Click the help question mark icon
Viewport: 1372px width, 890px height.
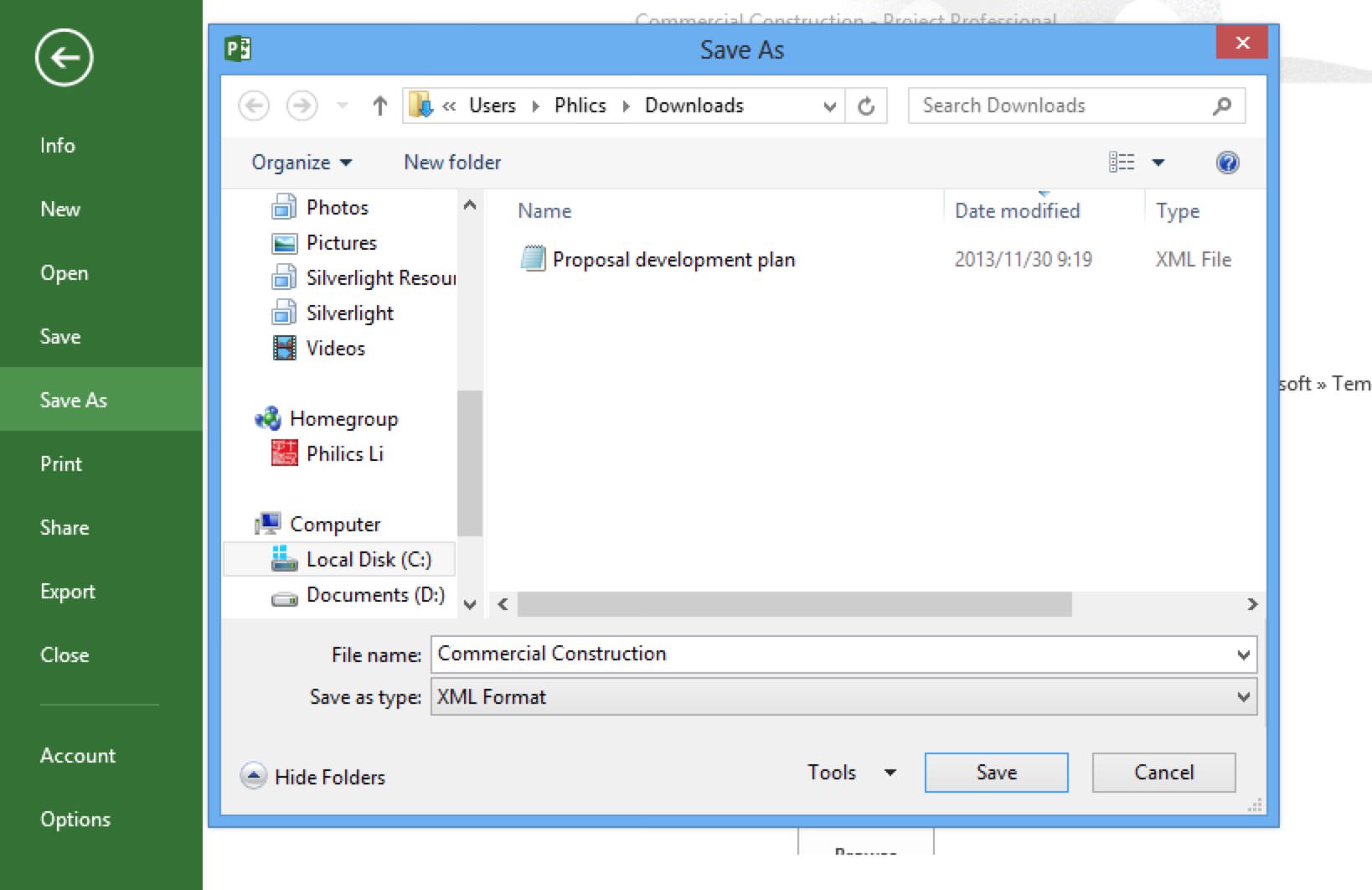click(1227, 163)
